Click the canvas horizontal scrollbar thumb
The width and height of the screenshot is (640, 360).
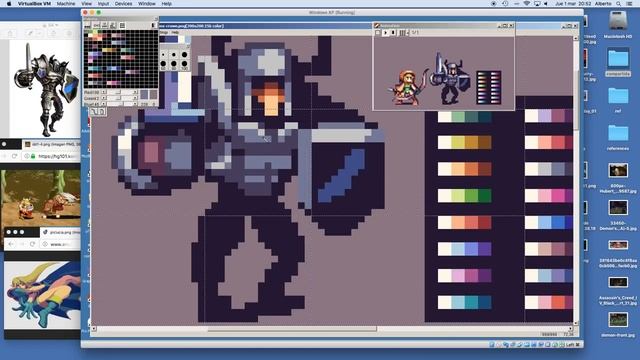[292, 329]
